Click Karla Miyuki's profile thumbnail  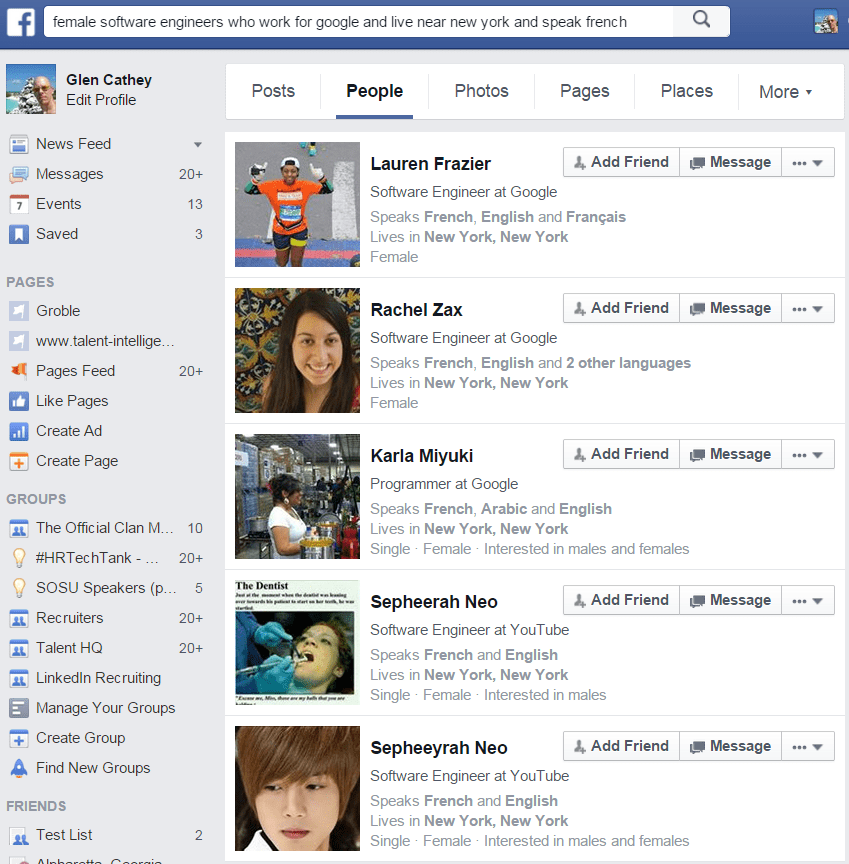[x=297, y=496]
